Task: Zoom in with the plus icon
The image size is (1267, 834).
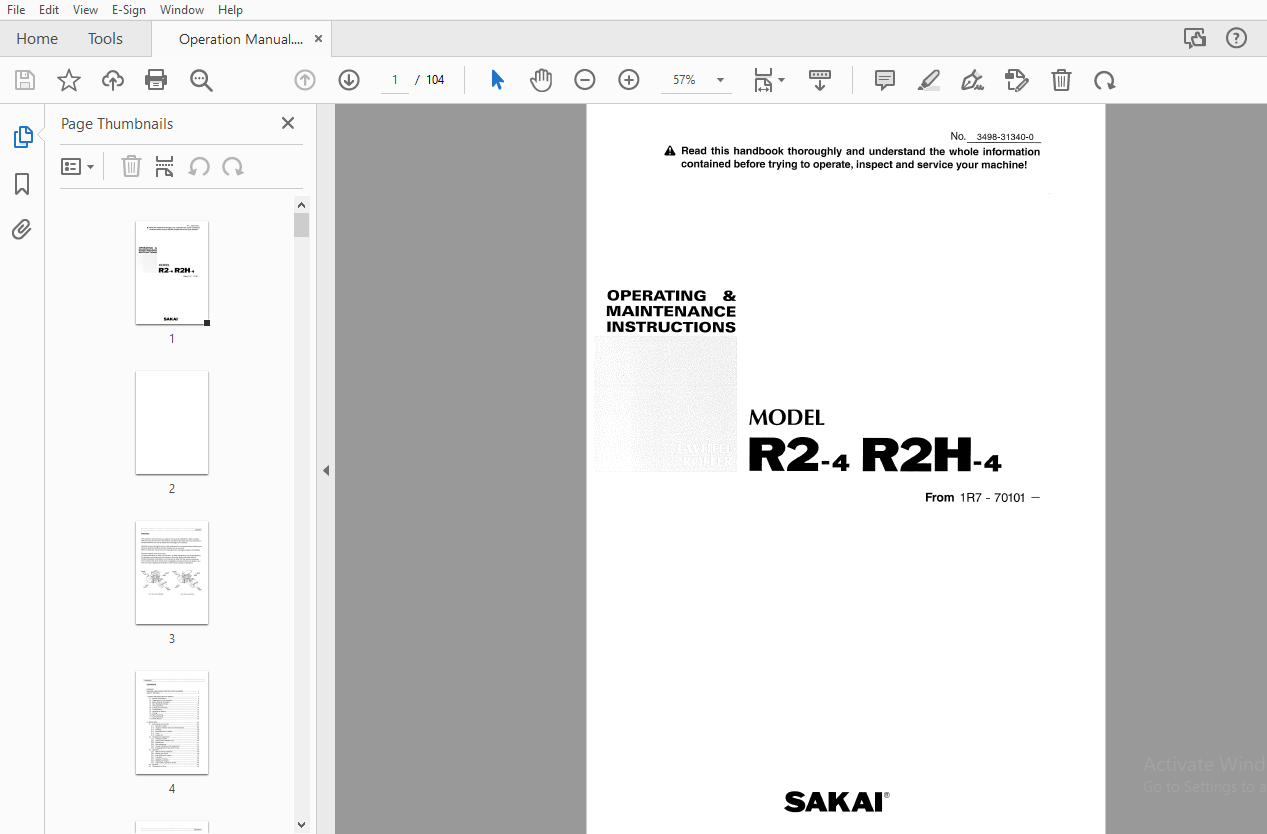Action: [x=629, y=80]
